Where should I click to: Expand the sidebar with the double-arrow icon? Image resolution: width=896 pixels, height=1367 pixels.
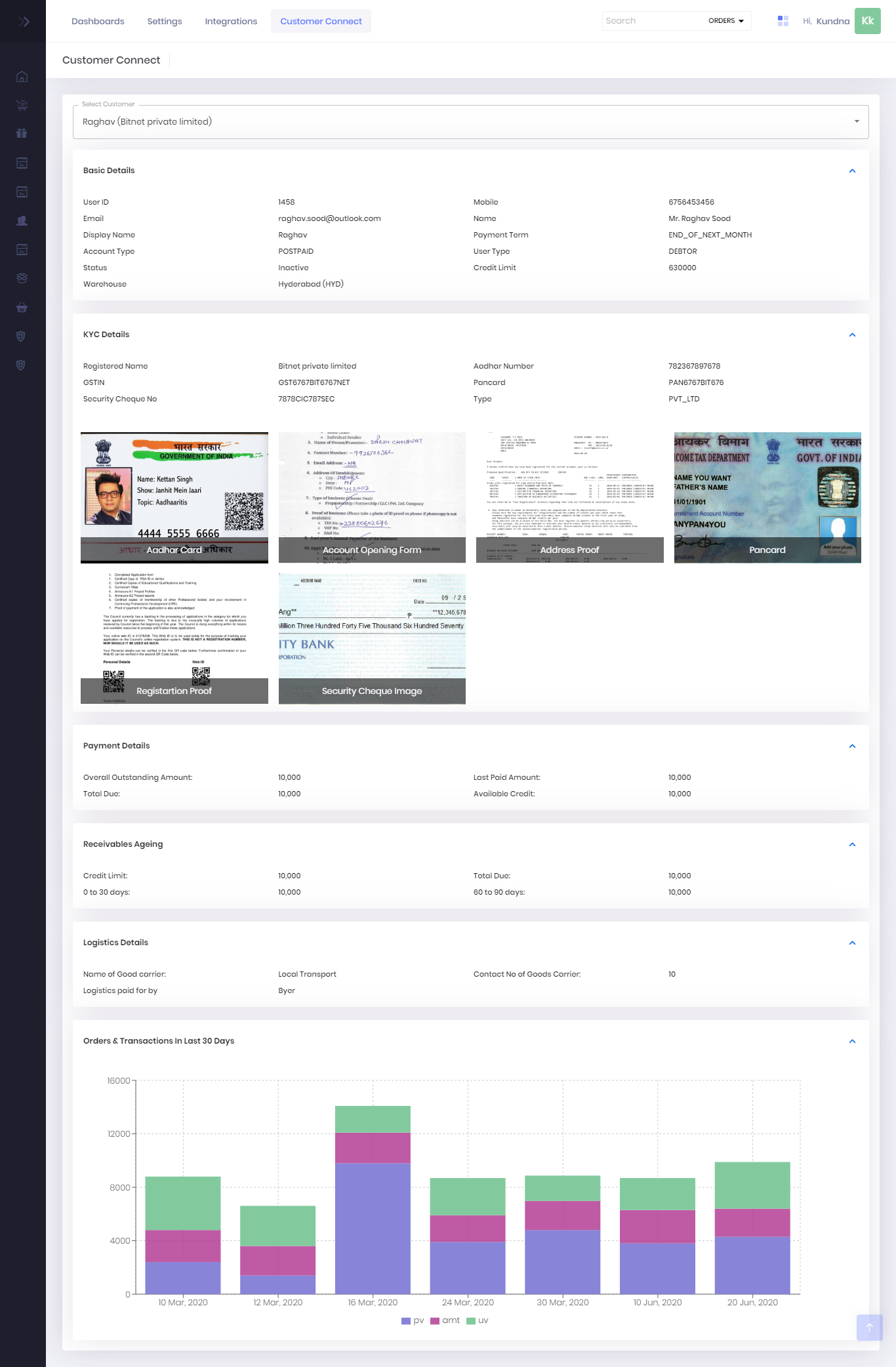(x=24, y=22)
